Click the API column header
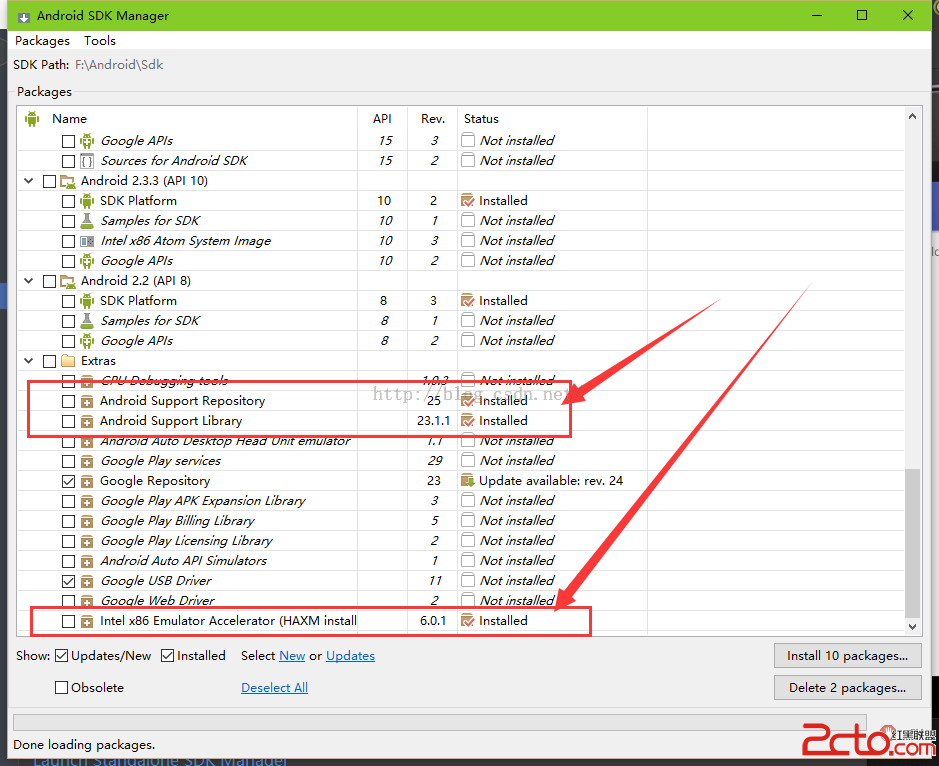 382,119
